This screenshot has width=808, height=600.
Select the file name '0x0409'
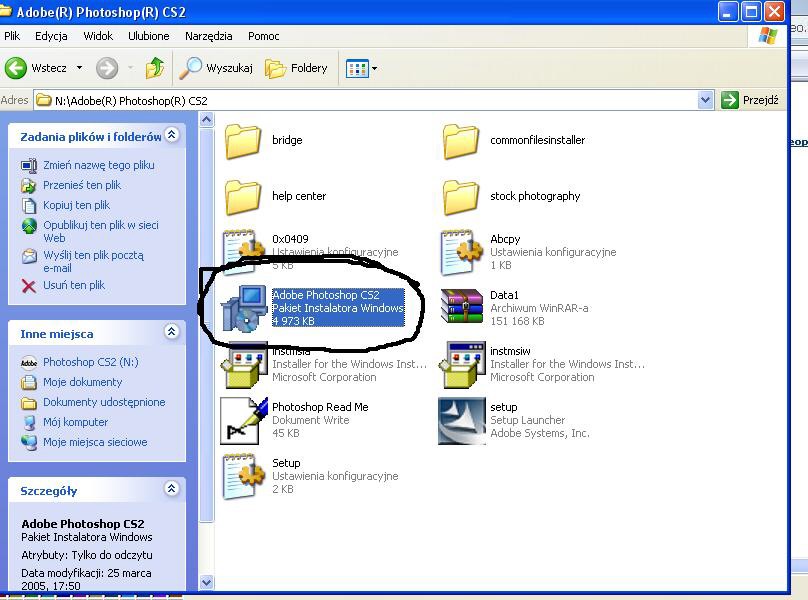[290, 239]
